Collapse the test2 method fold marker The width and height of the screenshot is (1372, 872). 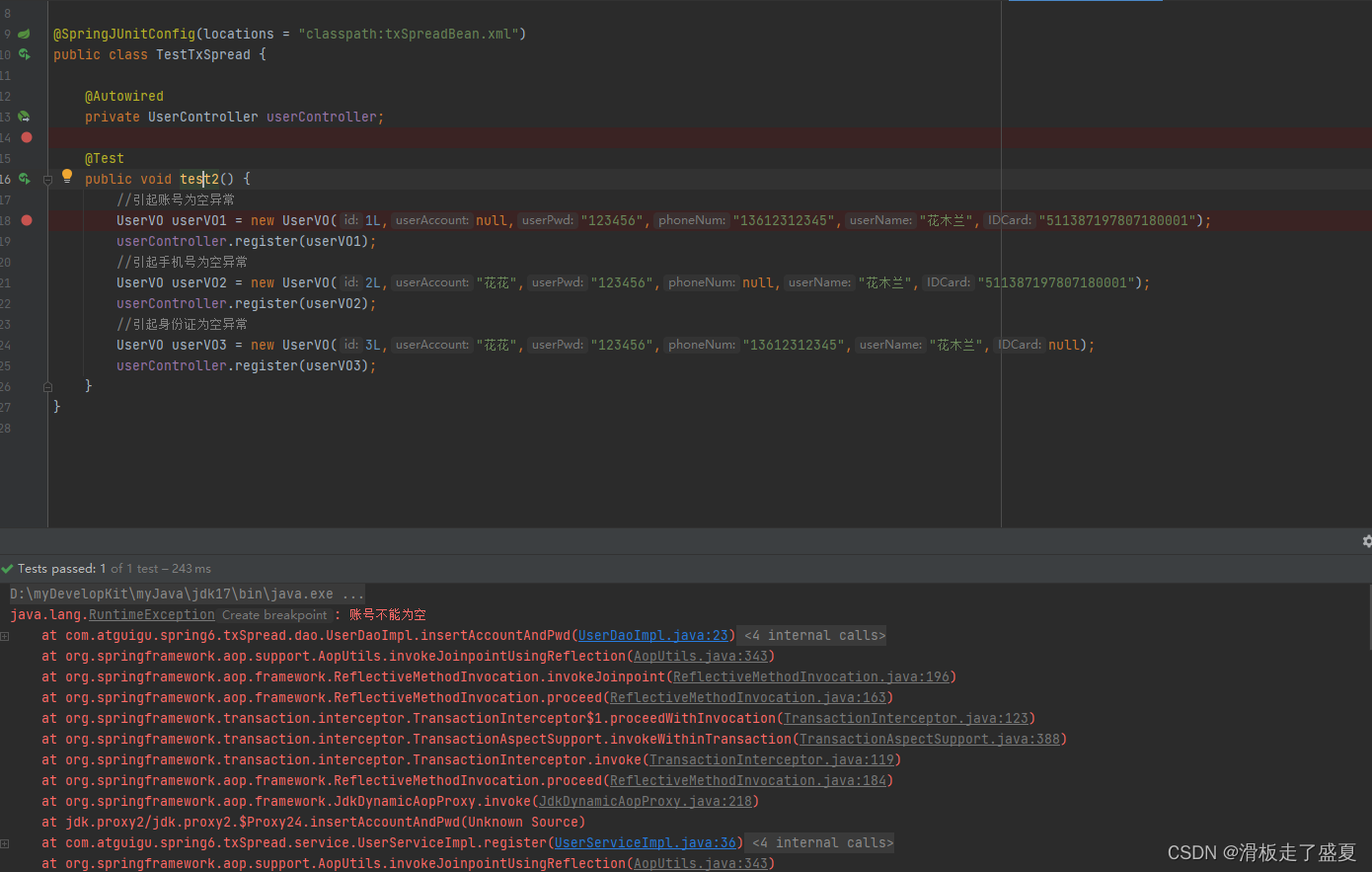pos(46,179)
